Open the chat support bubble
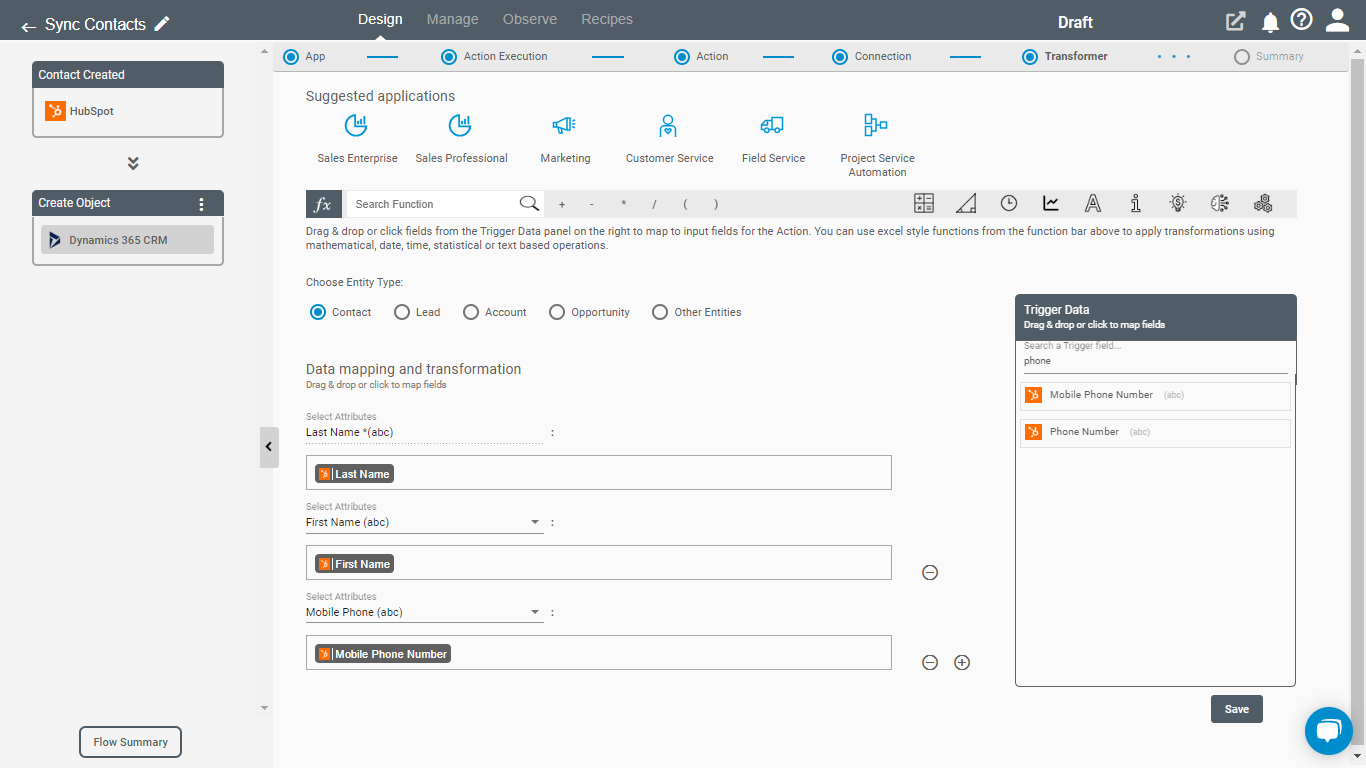The width and height of the screenshot is (1366, 768). coord(1329,731)
